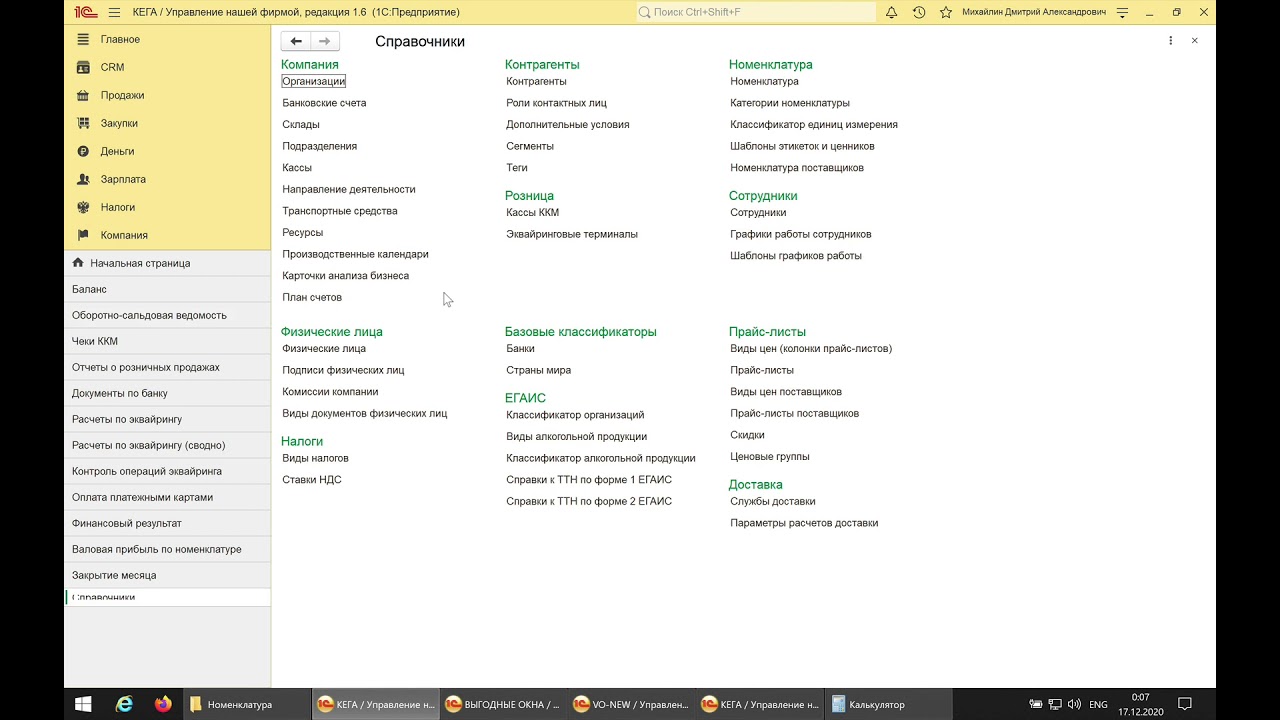Open the Подразделения link
1280x720 pixels.
tap(319, 146)
